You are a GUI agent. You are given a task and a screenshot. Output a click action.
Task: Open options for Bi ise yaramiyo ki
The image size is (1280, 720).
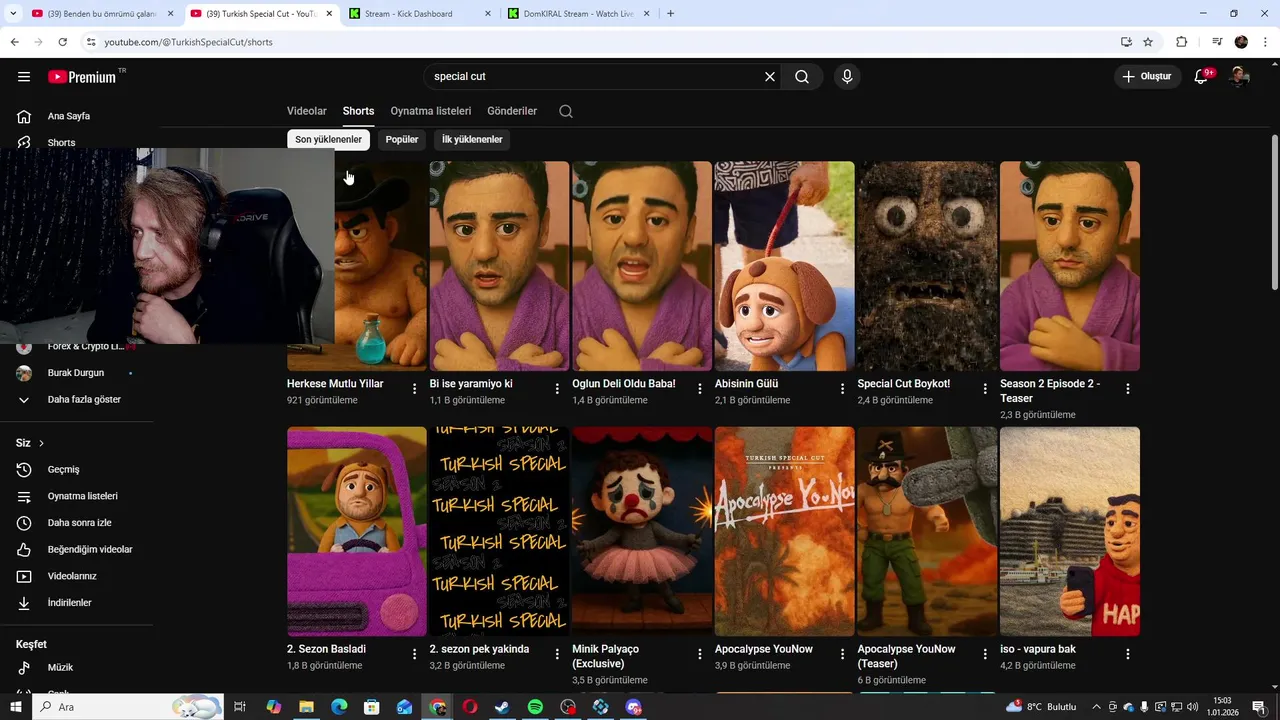pos(557,389)
